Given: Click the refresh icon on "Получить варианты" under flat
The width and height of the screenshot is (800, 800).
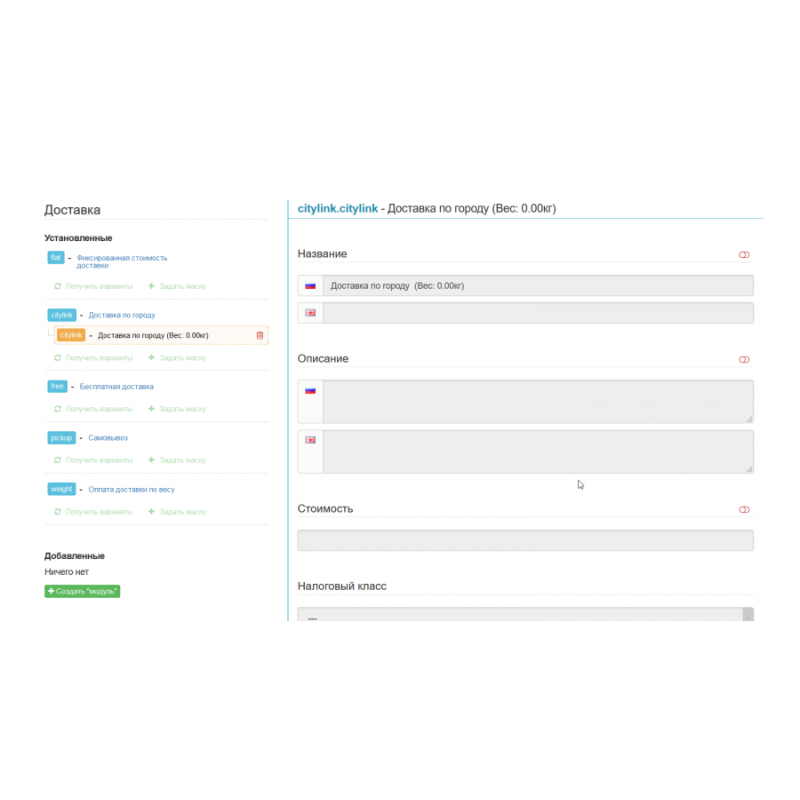Looking at the screenshot, I should point(57,285).
